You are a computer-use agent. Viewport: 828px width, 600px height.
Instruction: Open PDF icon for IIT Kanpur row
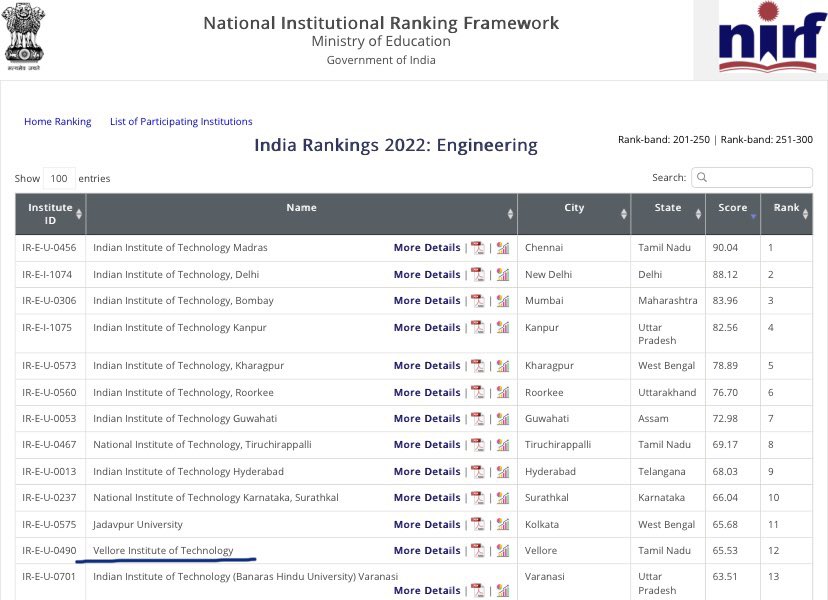(477, 327)
